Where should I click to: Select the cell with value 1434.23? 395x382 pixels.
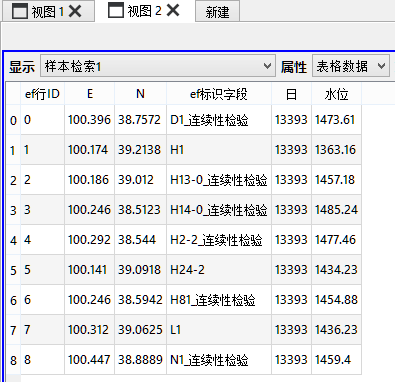tap(336, 270)
